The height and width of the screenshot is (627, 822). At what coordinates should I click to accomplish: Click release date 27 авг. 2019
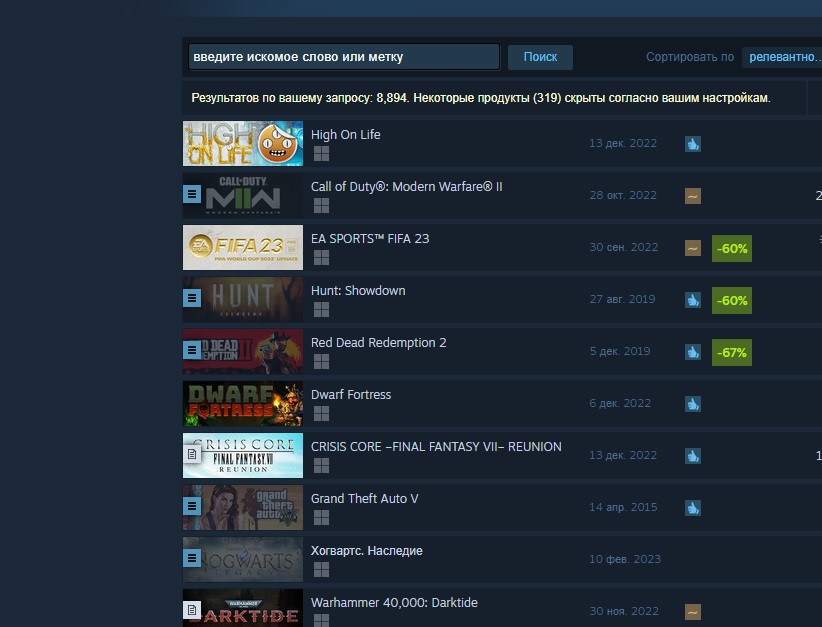pyautogui.click(x=622, y=299)
